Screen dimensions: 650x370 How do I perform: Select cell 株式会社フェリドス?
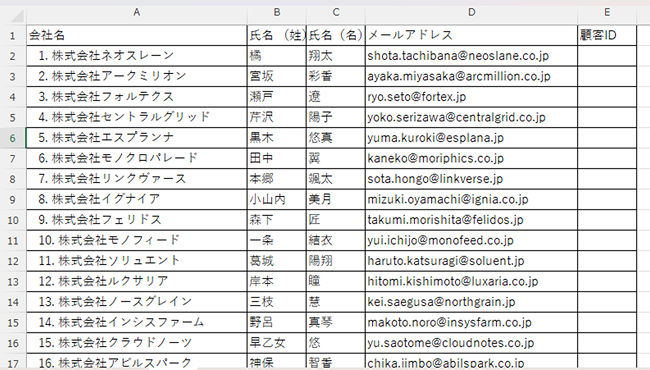pyautogui.click(x=137, y=220)
